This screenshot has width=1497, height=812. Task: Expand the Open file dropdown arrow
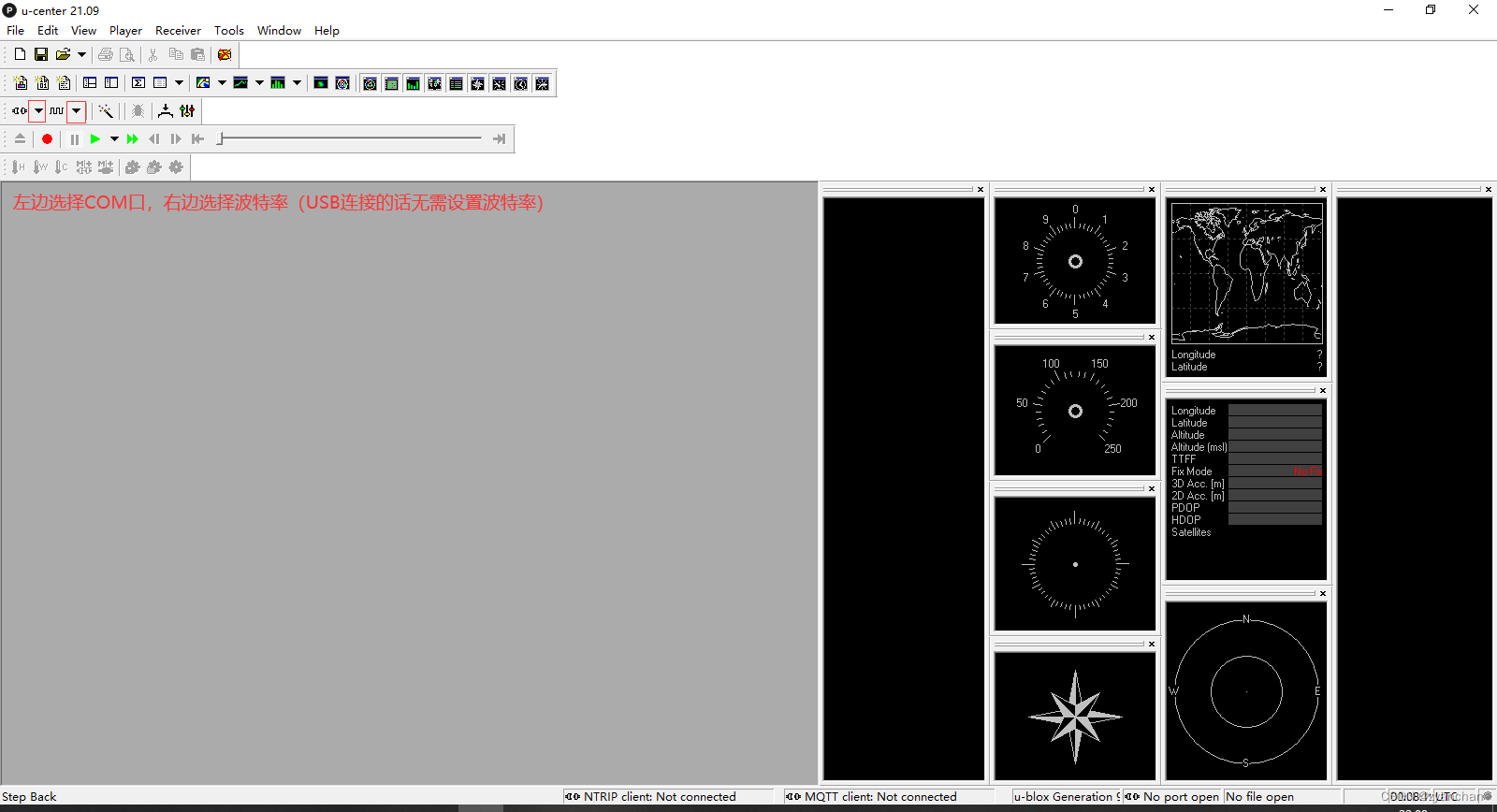tap(81, 54)
